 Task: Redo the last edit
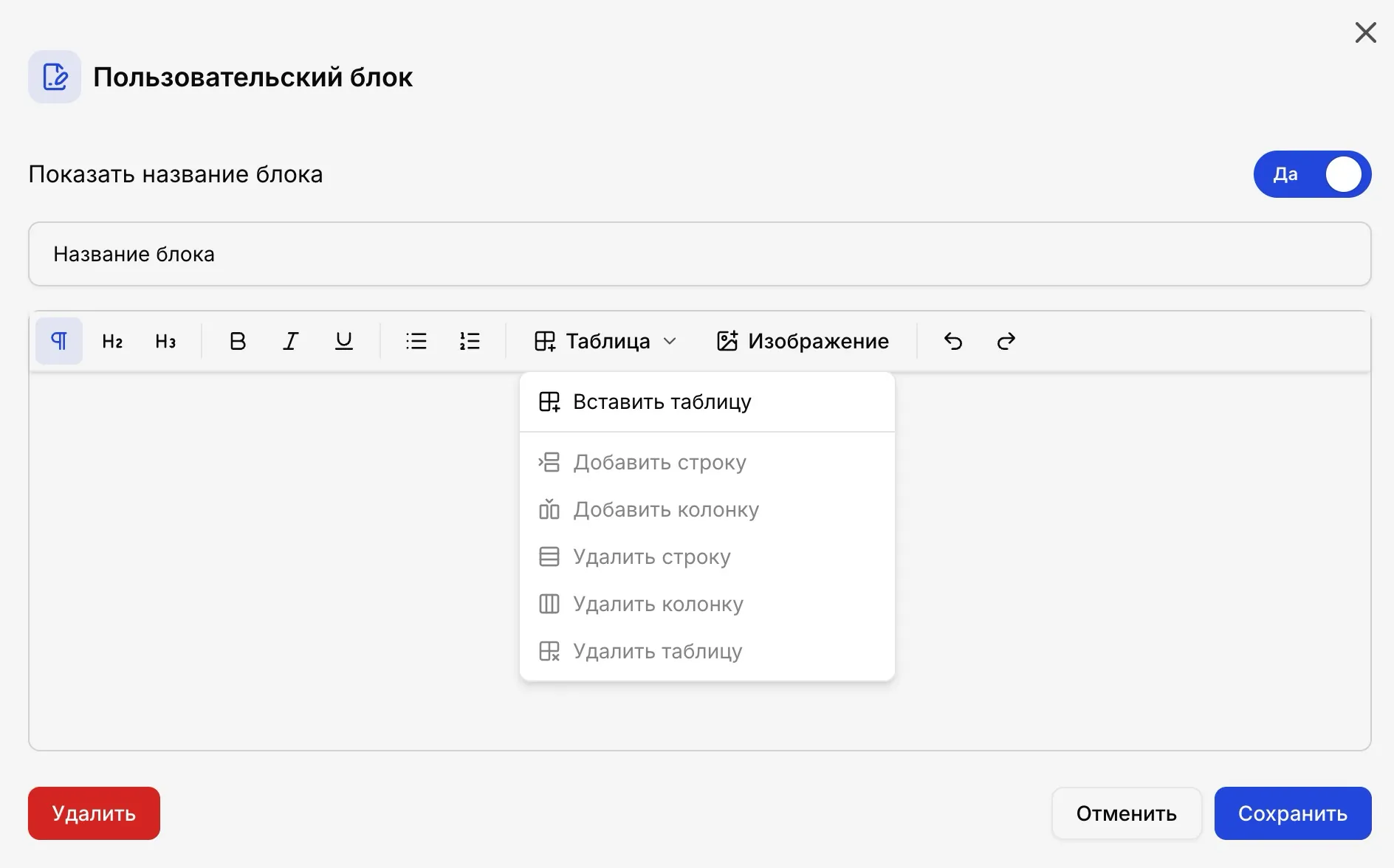pos(1006,341)
